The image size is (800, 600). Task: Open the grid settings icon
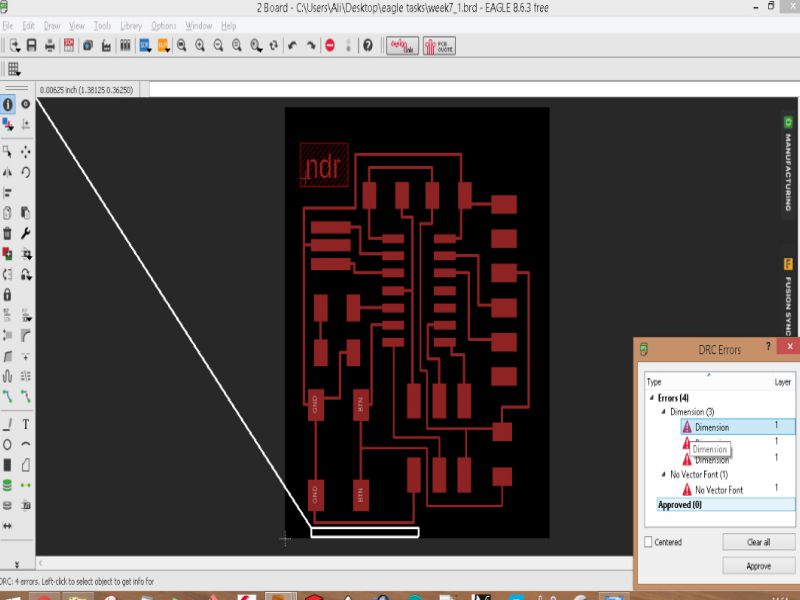[14, 69]
